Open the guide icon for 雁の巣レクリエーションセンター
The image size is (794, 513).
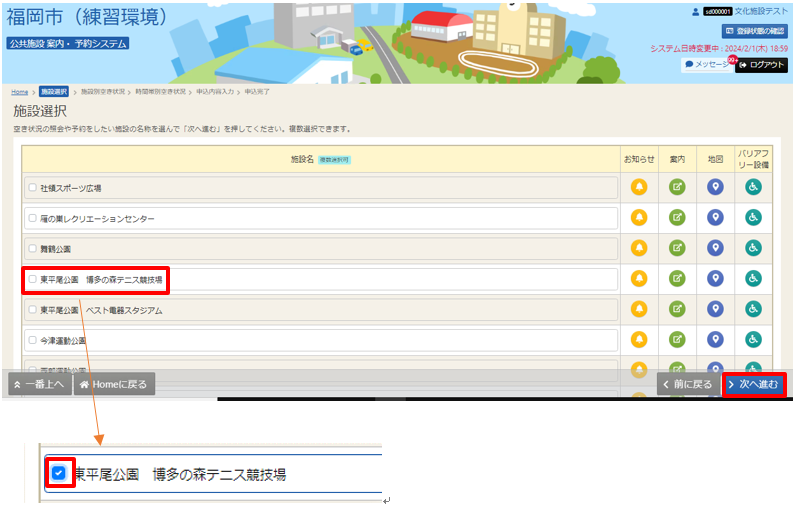pos(677,218)
